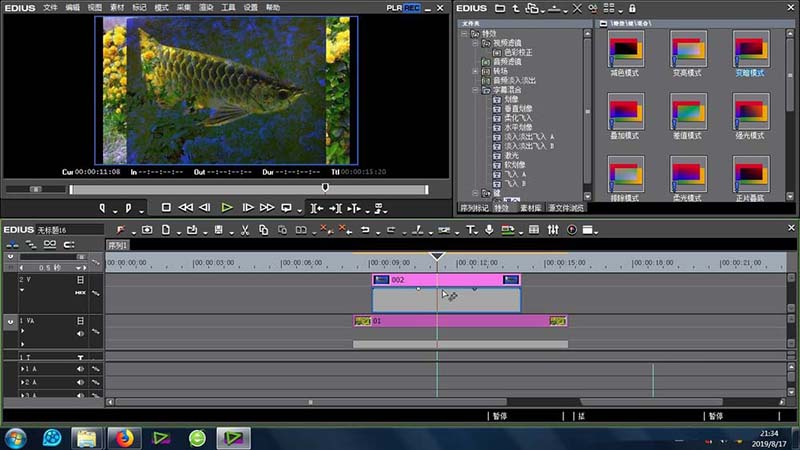Select the 序列1 sequence tab
Viewport: 800px width, 450px height.
tap(118, 245)
